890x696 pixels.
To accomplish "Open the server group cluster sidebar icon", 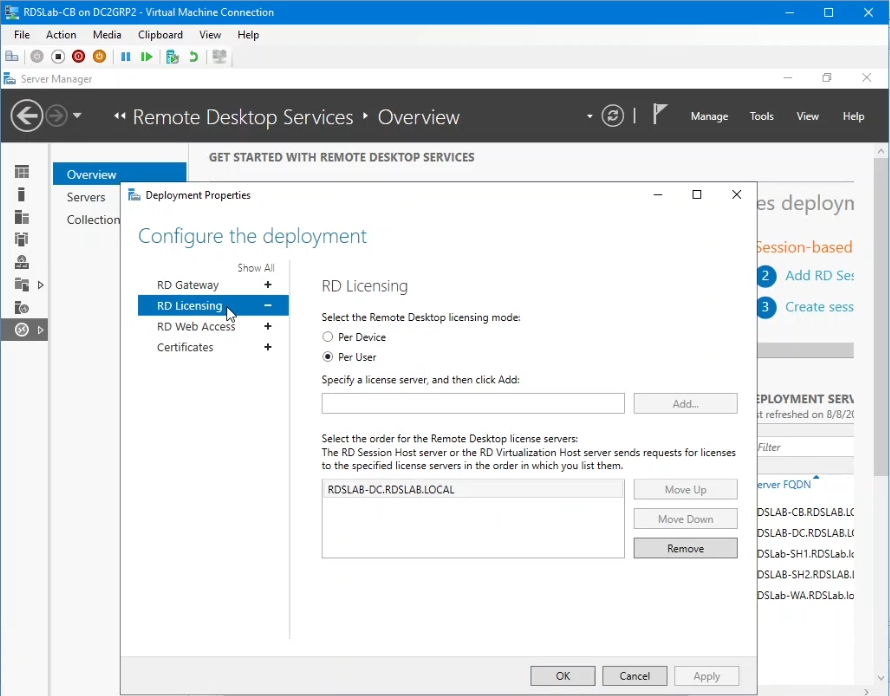I will pyautogui.click(x=22, y=240).
